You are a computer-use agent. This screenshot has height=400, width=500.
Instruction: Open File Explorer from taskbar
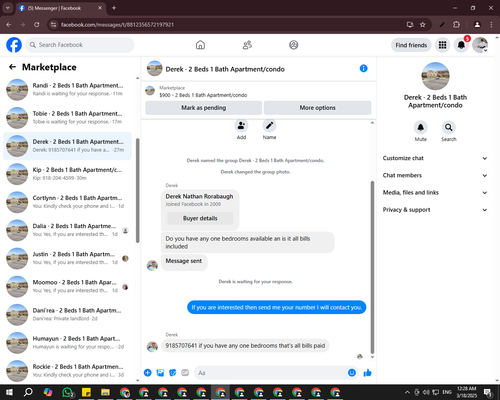point(105,392)
